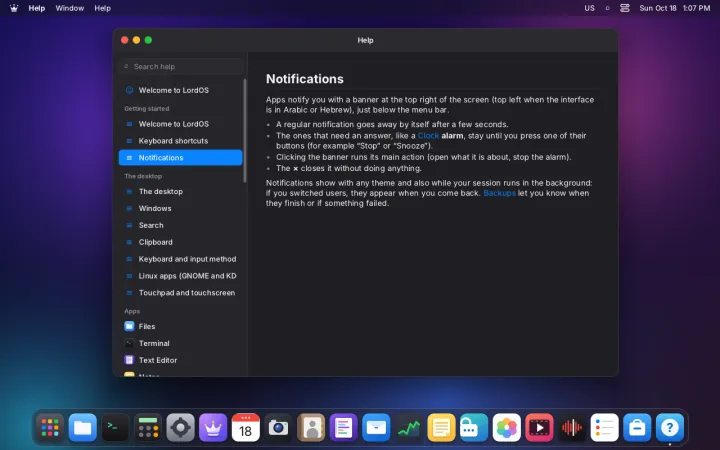The image size is (720, 450).
Task: Open the Files app help entry
Action: [x=180, y=326]
